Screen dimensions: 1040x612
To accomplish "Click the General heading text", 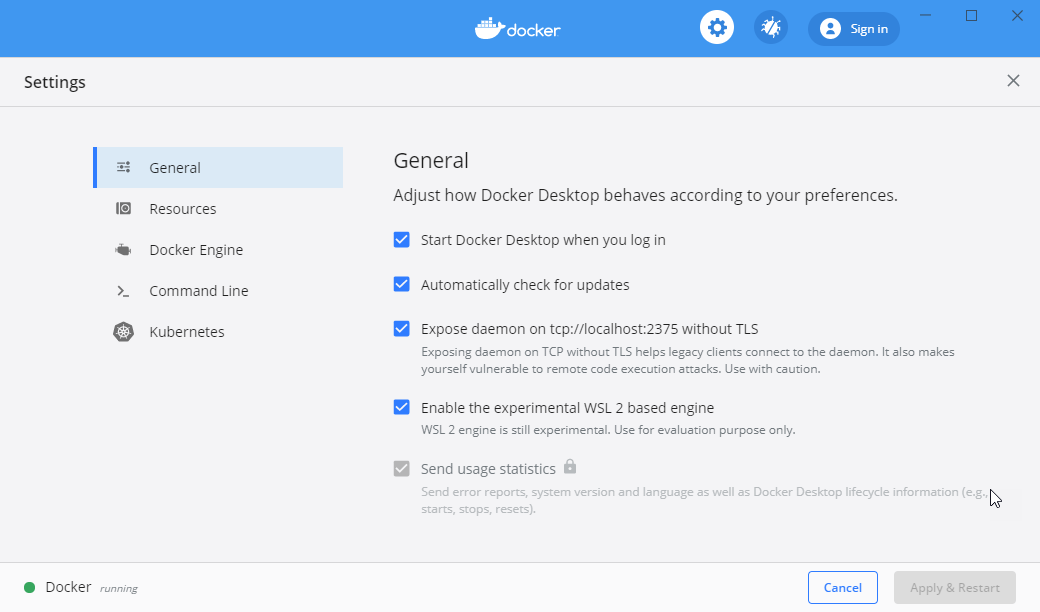I will coord(431,160).
